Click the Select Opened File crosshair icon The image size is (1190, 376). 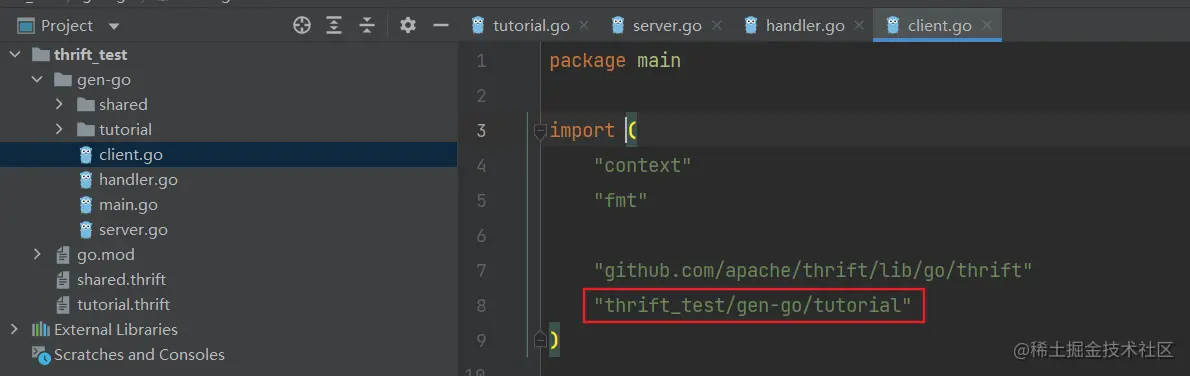point(302,26)
